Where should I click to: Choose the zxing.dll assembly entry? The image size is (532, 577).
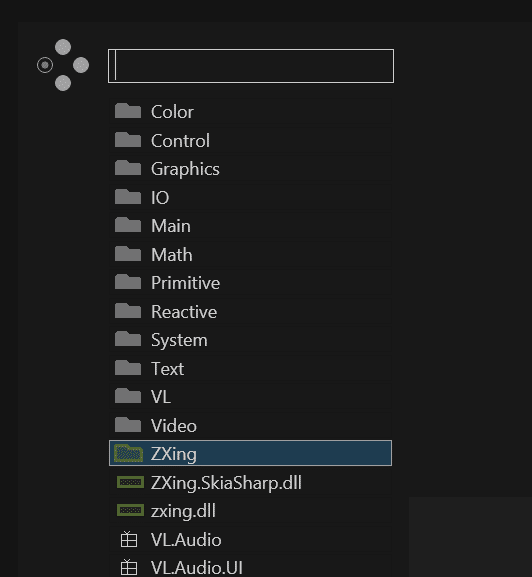(x=250, y=511)
